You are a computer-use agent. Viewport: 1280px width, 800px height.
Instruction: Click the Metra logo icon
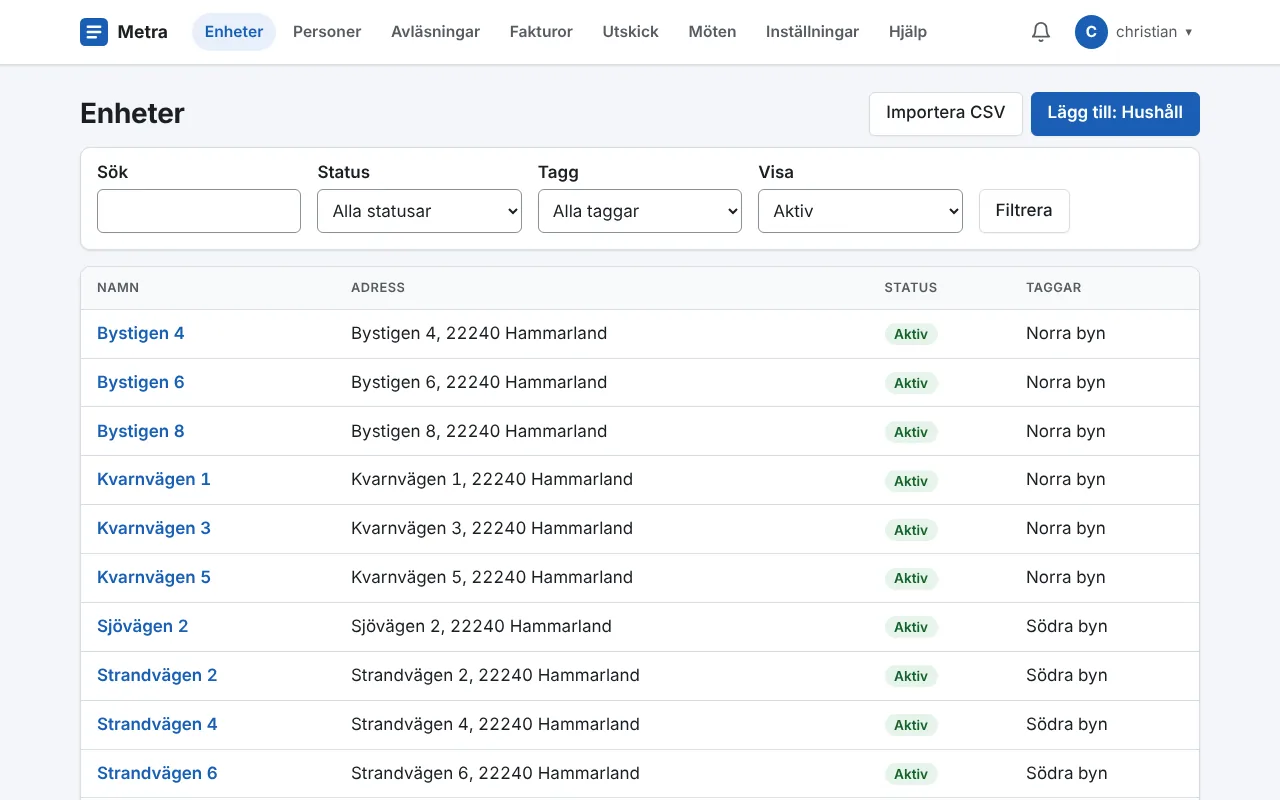(x=94, y=32)
